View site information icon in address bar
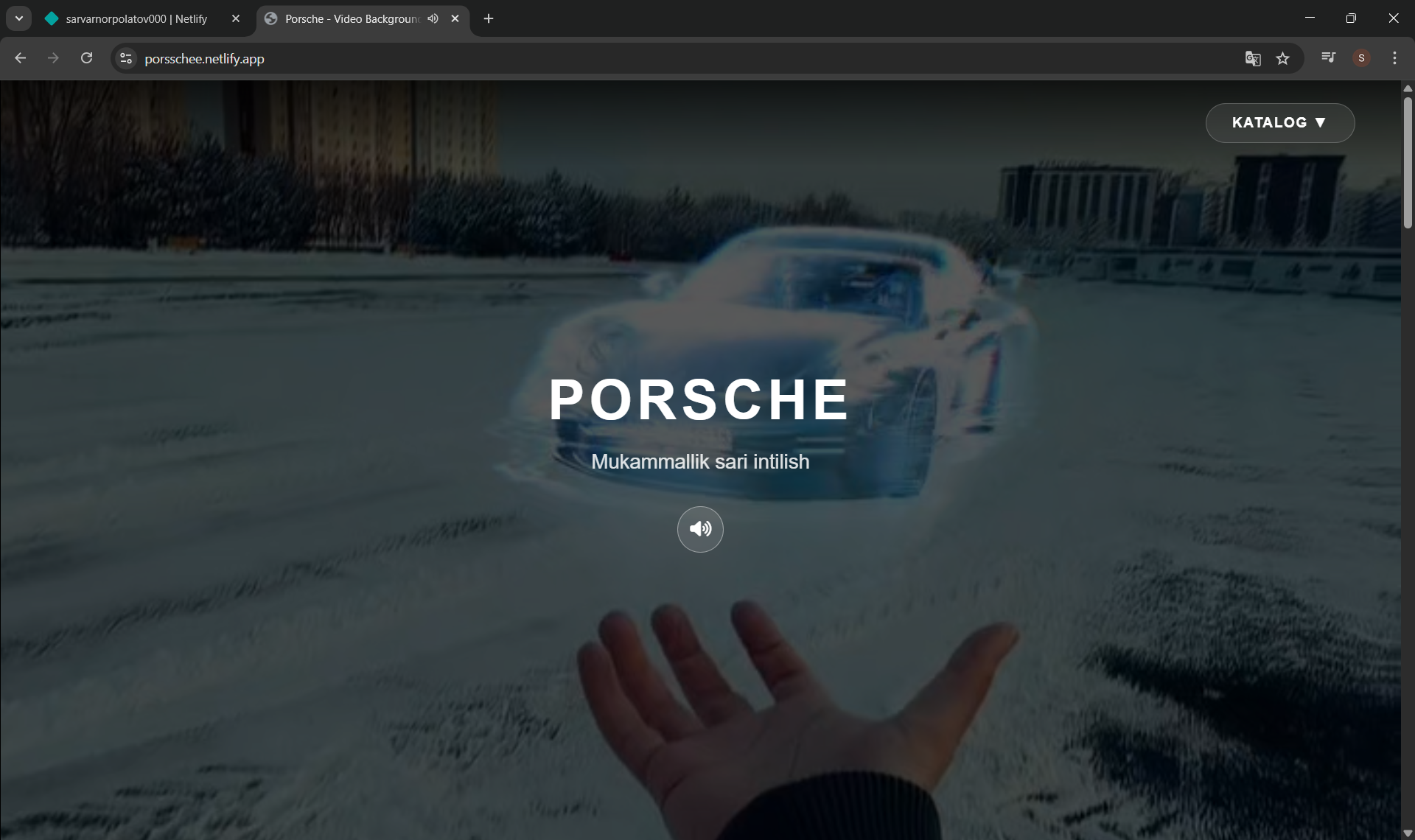This screenshot has width=1415, height=840. pos(126,58)
